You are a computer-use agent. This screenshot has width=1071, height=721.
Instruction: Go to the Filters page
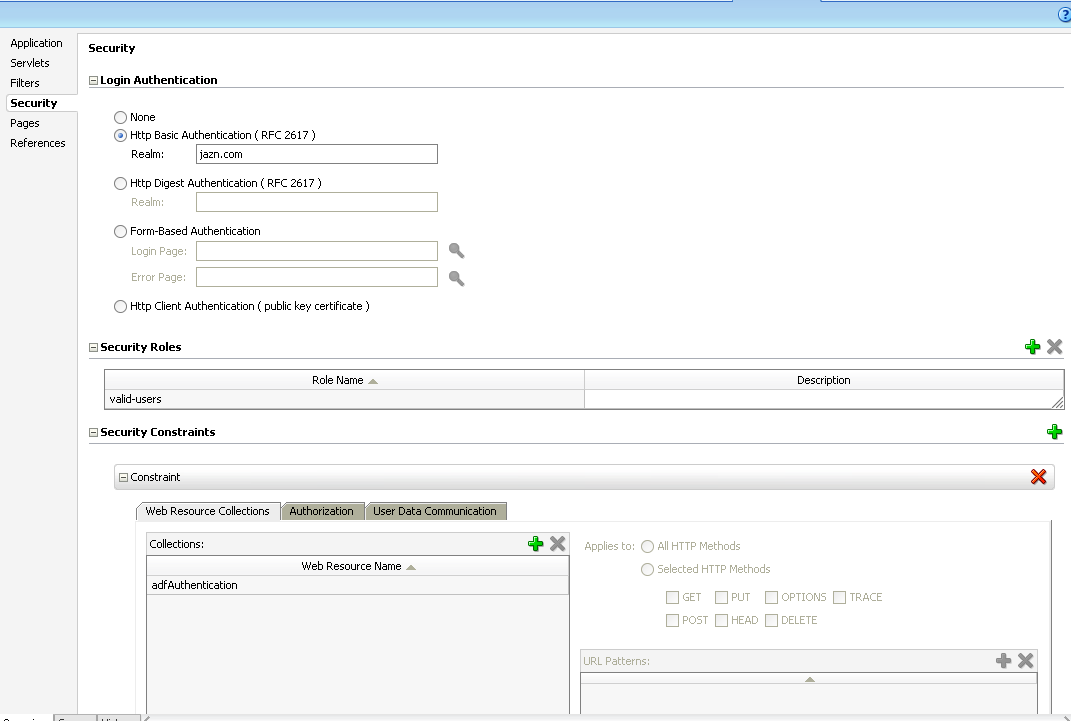(25, 83)
